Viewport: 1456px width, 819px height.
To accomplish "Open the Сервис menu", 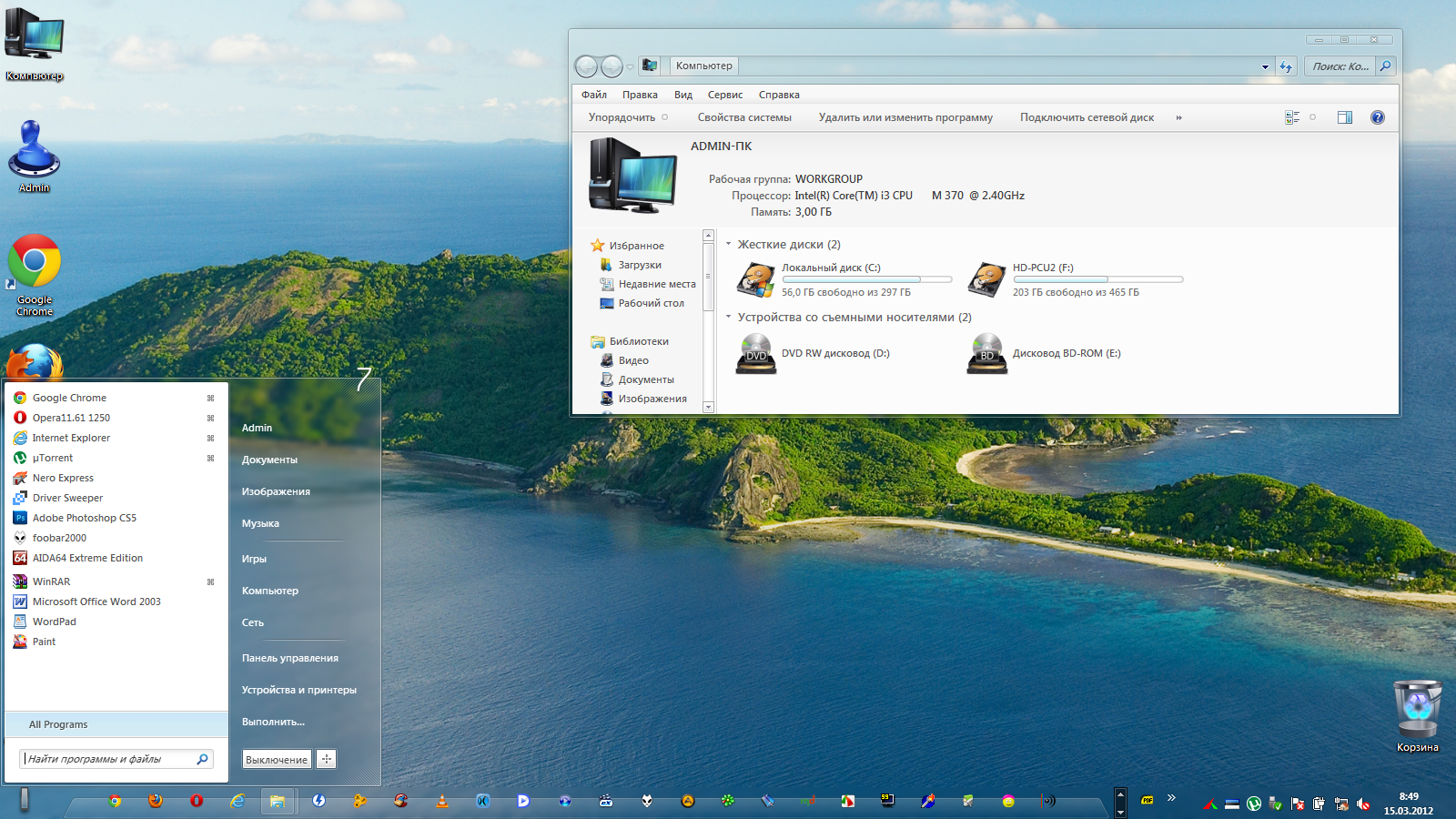I will tap(724, 95).
